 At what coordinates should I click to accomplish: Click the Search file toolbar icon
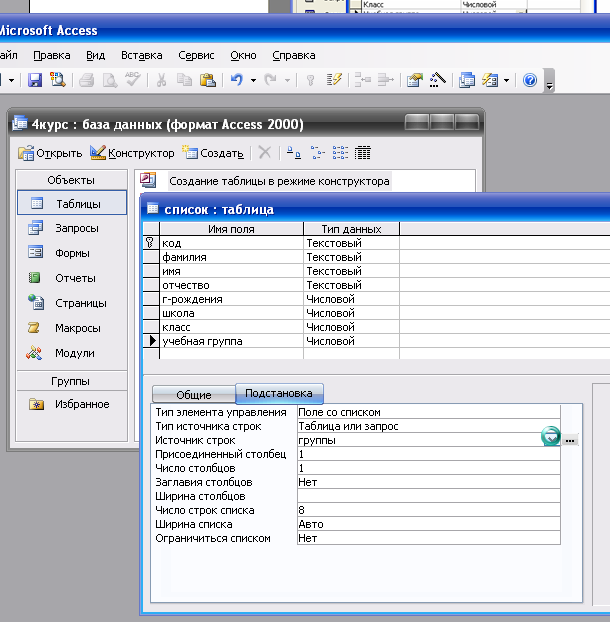point(58,80)
